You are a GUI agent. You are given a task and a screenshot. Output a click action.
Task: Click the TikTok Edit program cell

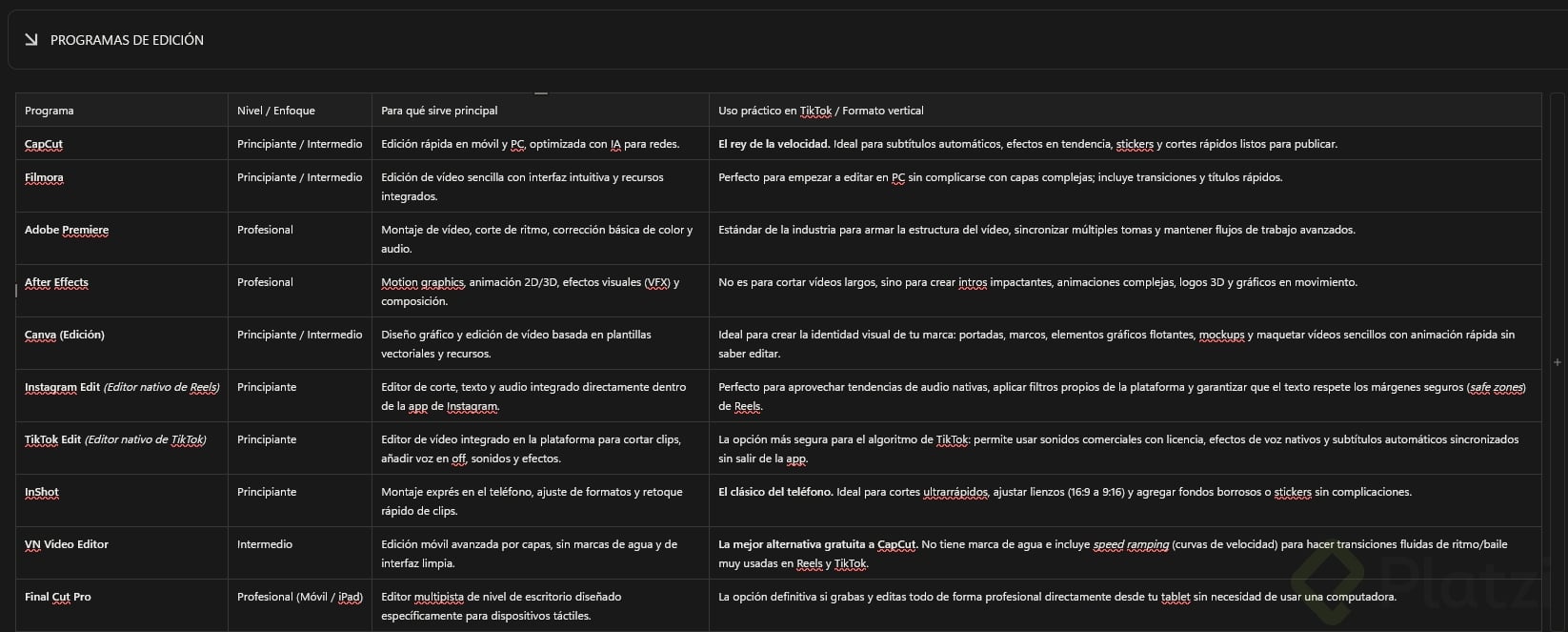(x=122, y=448)
